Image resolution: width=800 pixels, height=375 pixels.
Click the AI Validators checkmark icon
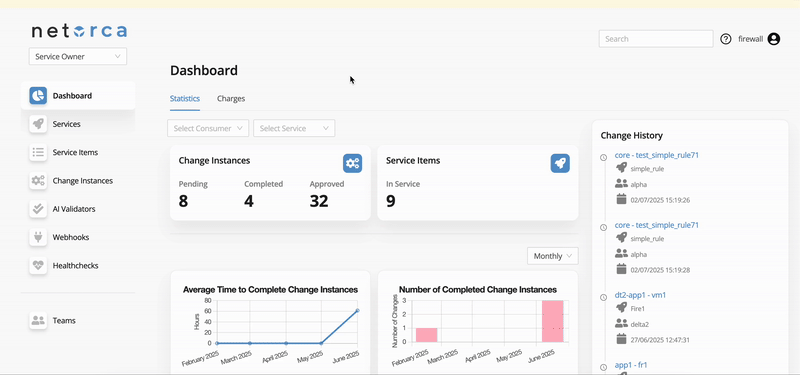click(38, 209)
